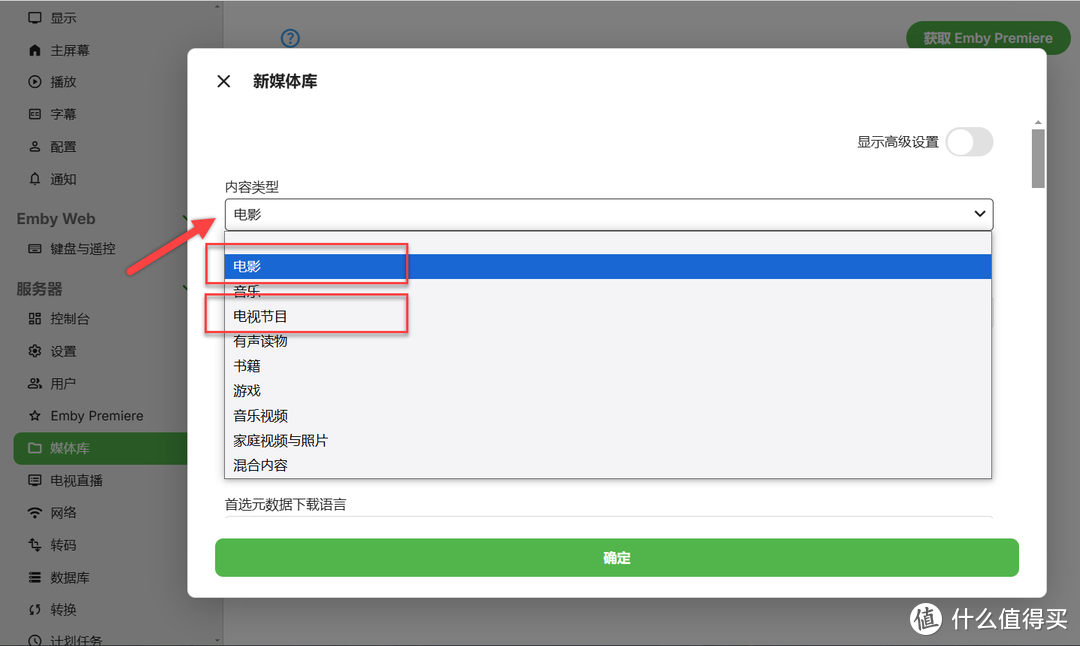
Task: Click the subtitles icon beside 字幕
Action: [34, 114]
